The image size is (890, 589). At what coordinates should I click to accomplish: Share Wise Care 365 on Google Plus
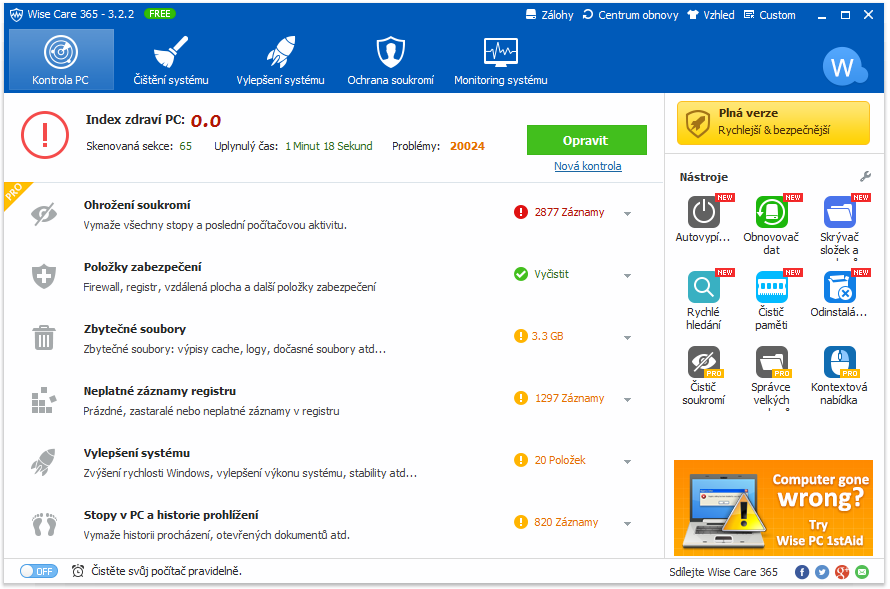point(842,572)
